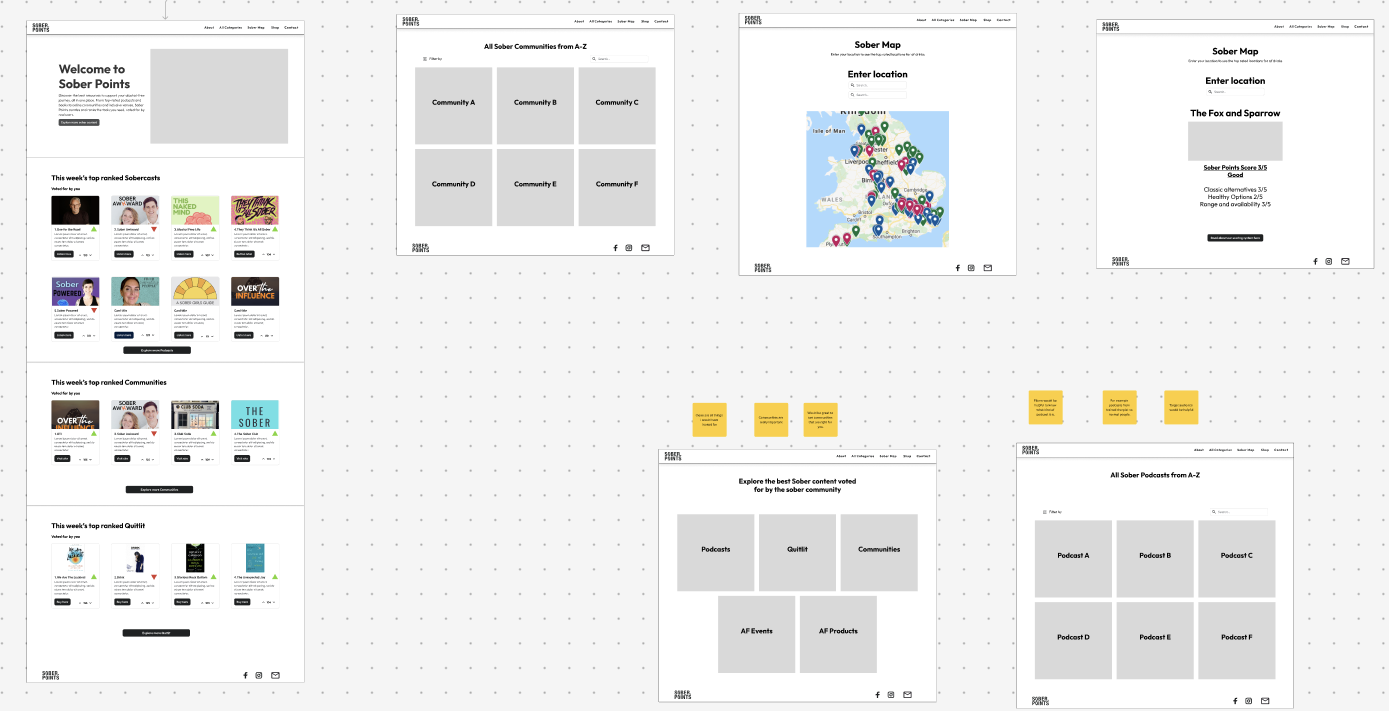
Task: Click Instagram icon in Fox and Sparrow frame footer
Action: 1329,261
